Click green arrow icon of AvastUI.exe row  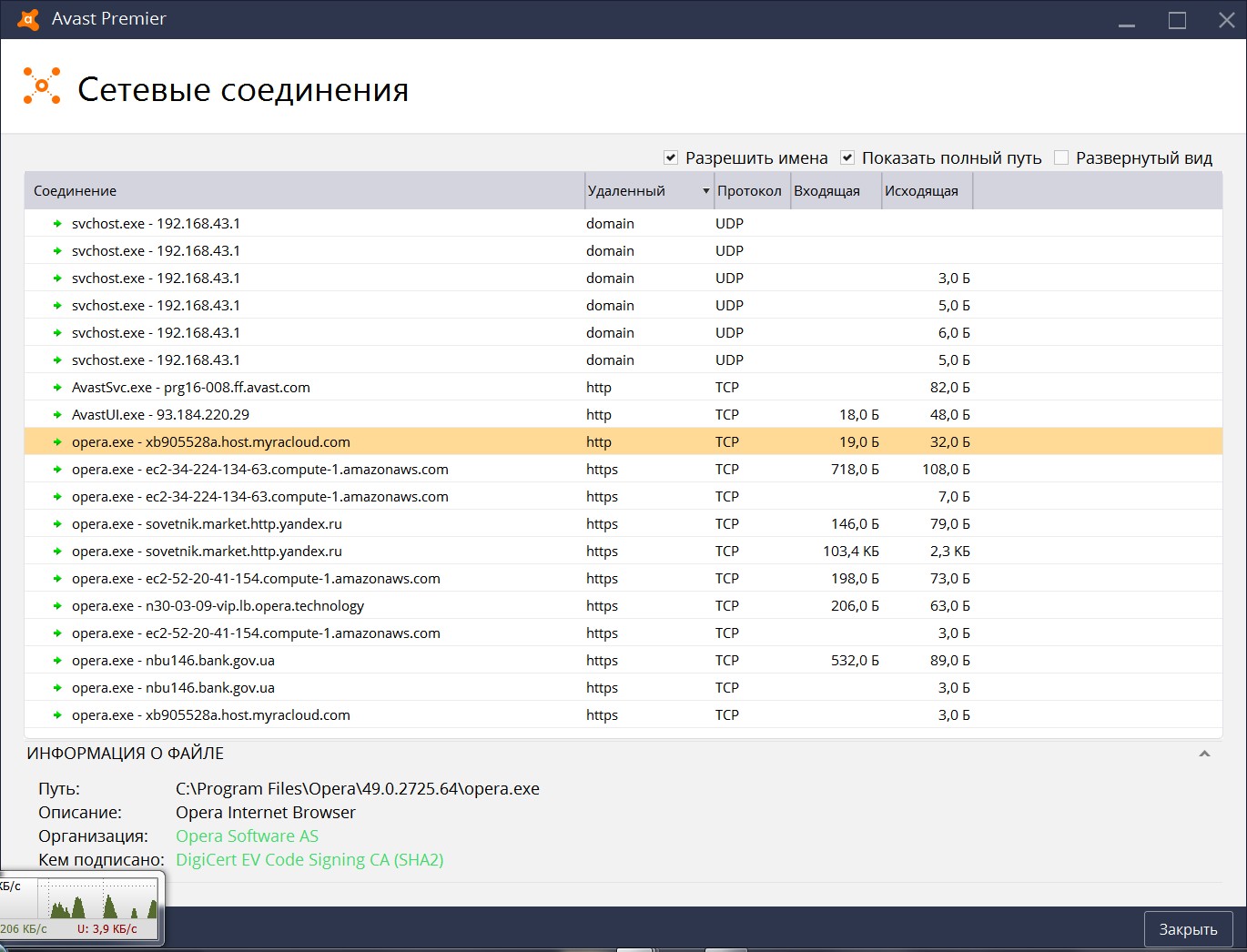[57, 415]
